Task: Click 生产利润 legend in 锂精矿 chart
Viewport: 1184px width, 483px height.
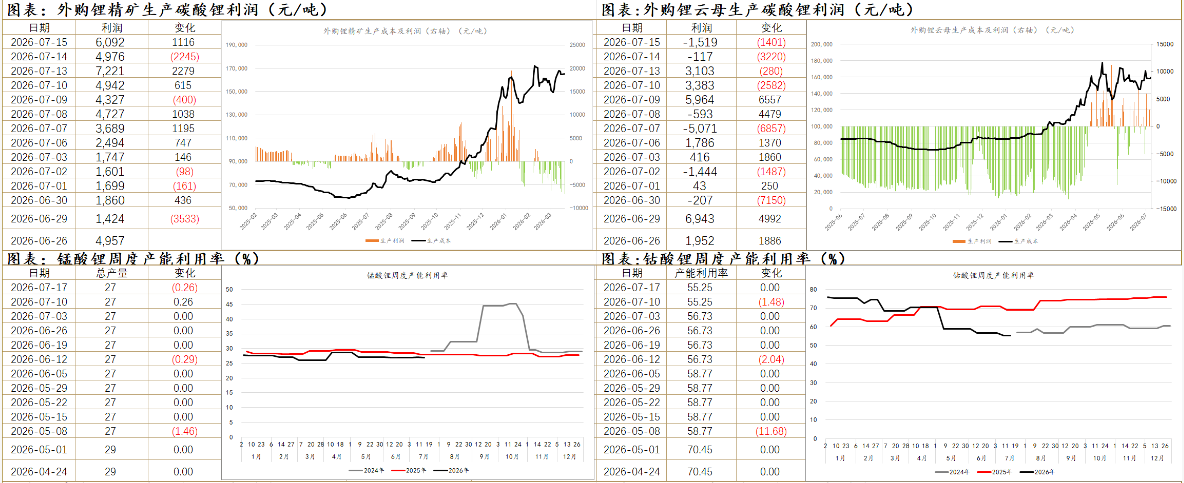Action: point(382,240)
